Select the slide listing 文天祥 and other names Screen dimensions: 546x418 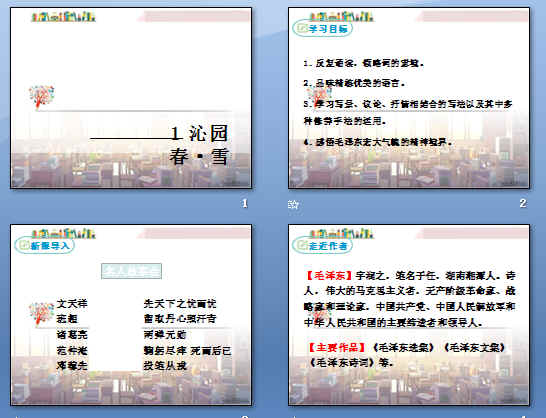[x=131, y=315]
